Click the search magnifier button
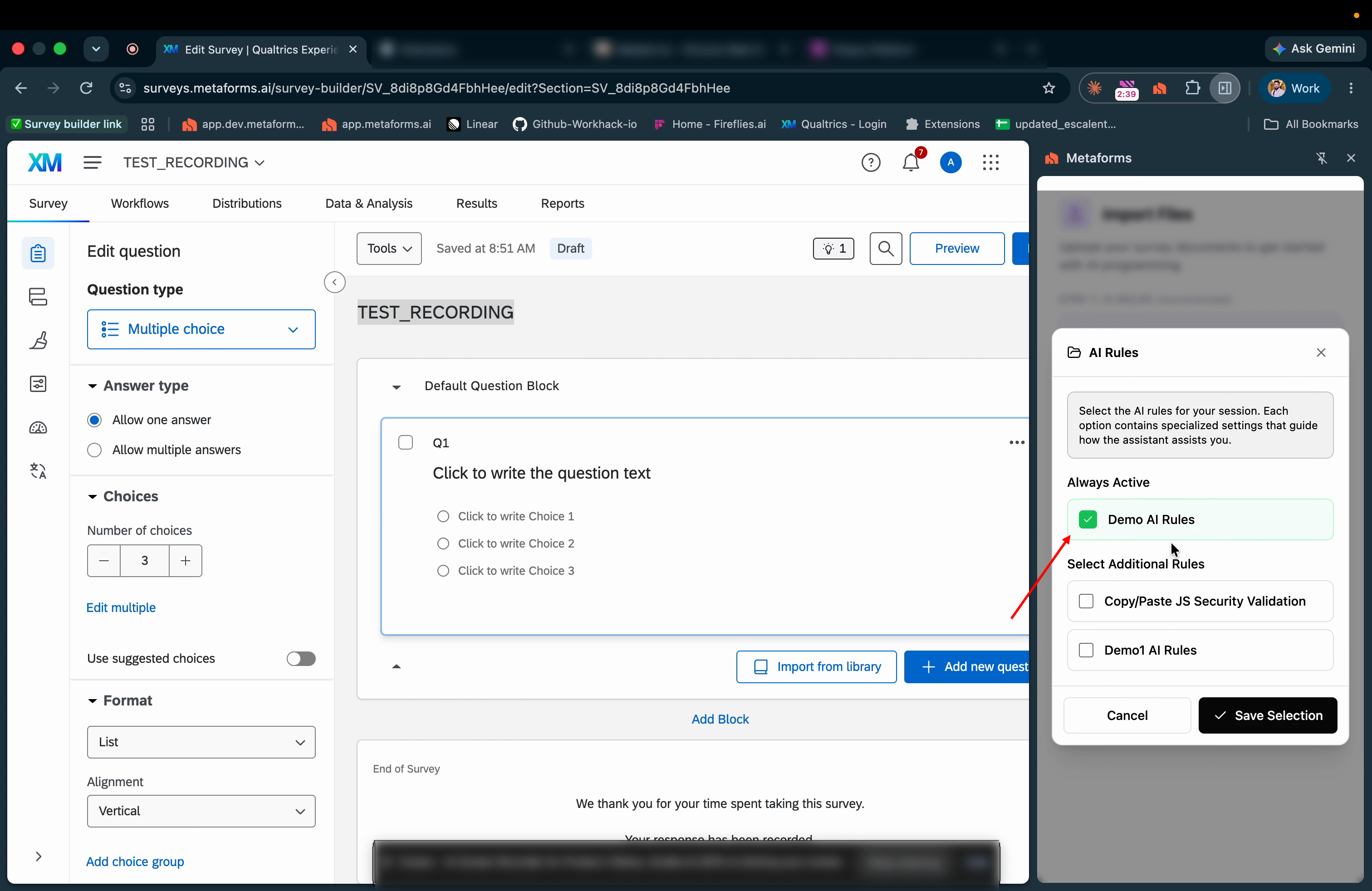 pos(886,249)
